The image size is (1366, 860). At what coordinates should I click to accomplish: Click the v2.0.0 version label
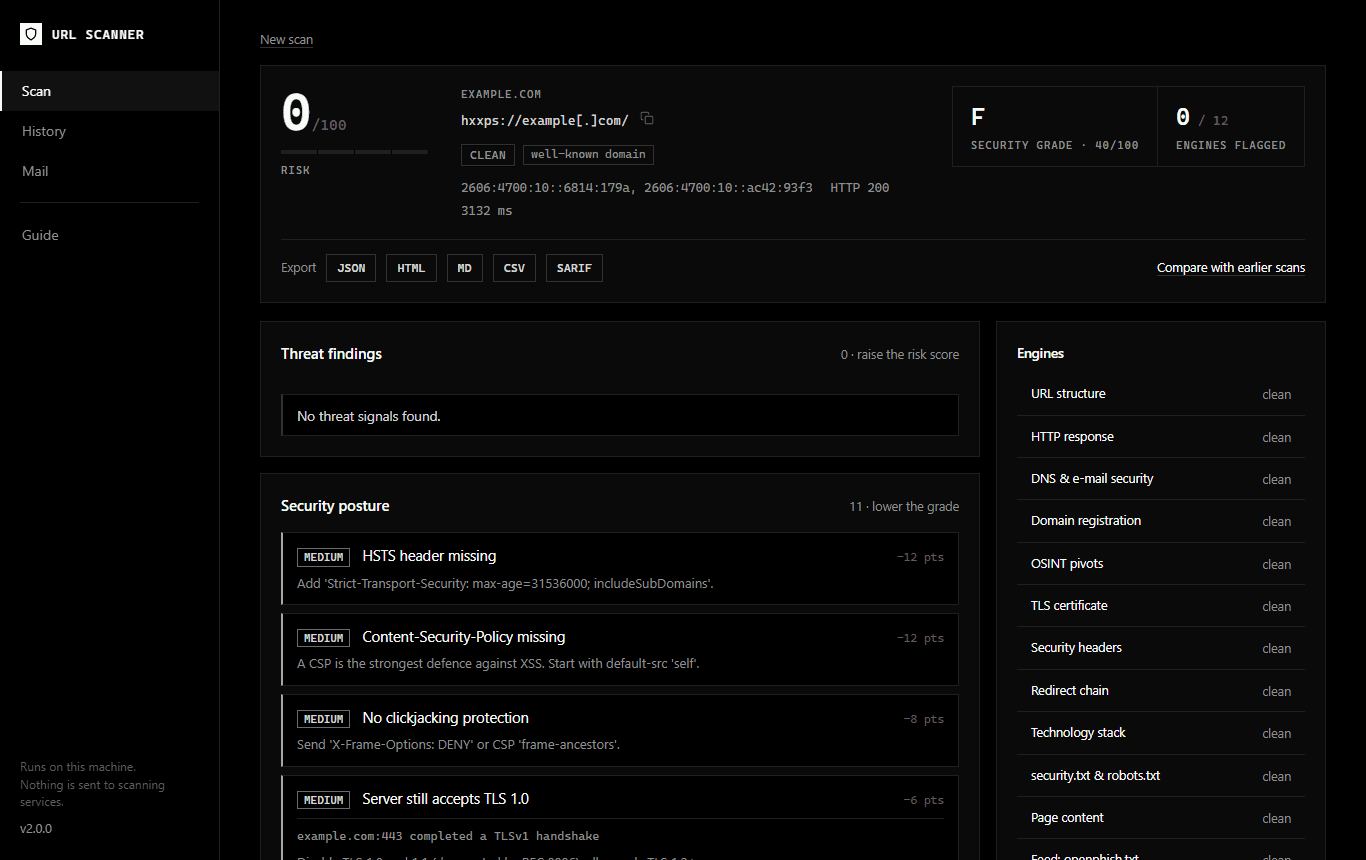click(x=36, y=829)
